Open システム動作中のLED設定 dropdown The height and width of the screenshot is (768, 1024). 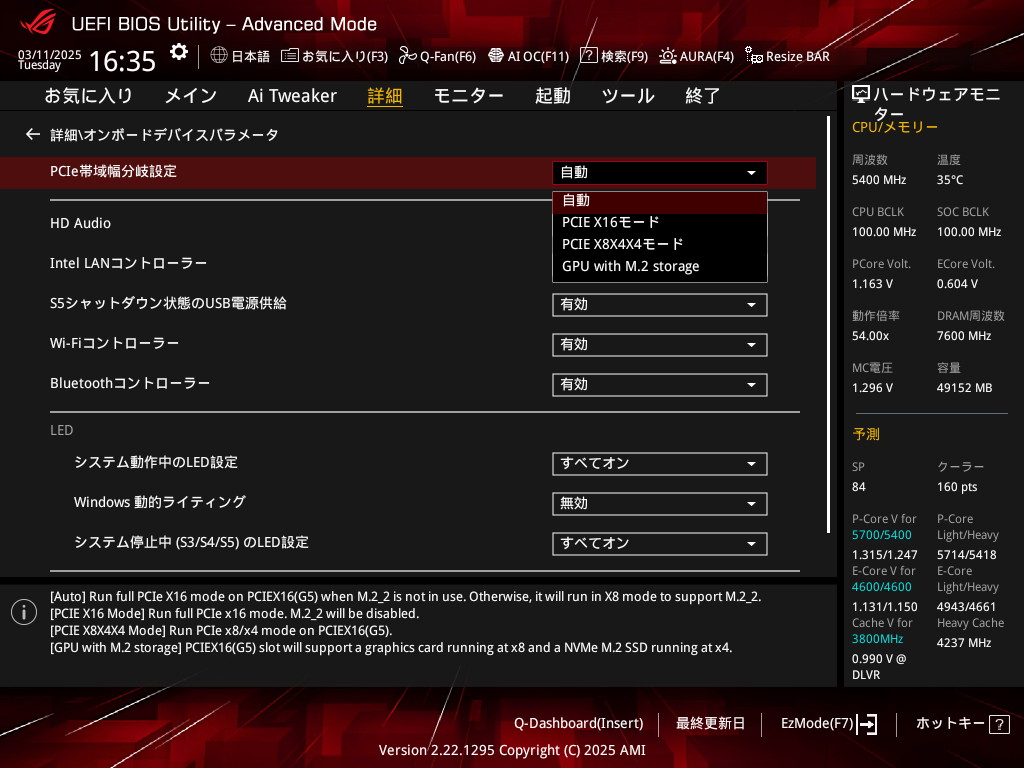click(660, 464)
